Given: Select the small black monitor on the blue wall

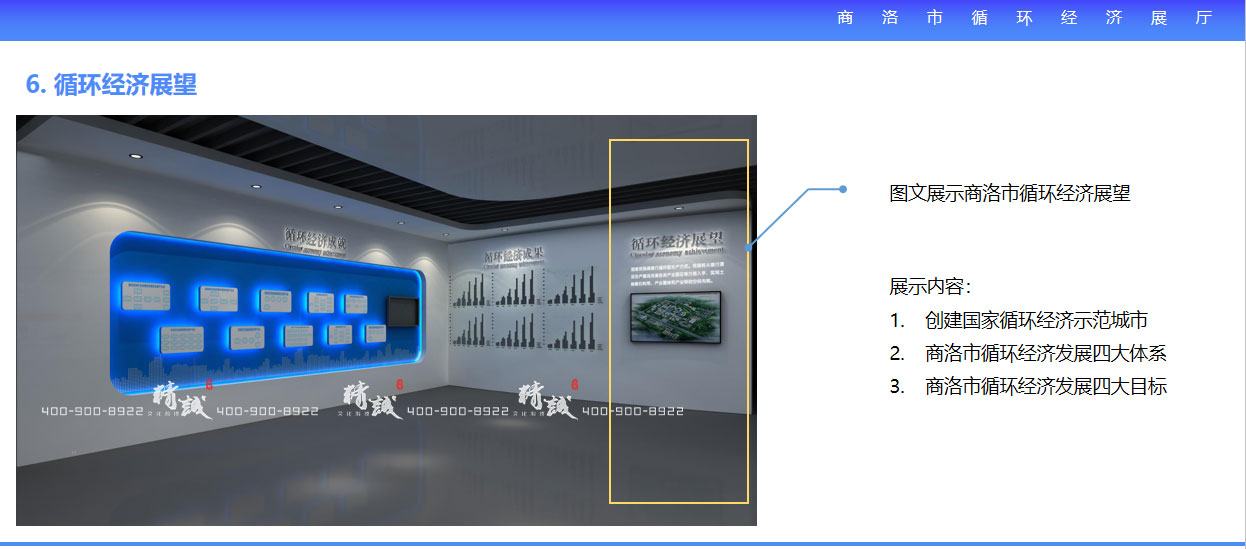Looking at the screenshot, I should (403, 311).
